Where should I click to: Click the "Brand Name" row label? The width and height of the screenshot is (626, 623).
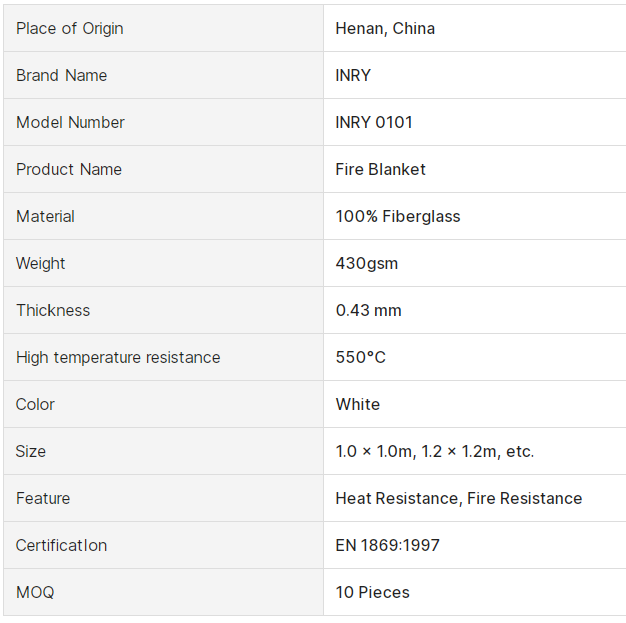(61, 75)
